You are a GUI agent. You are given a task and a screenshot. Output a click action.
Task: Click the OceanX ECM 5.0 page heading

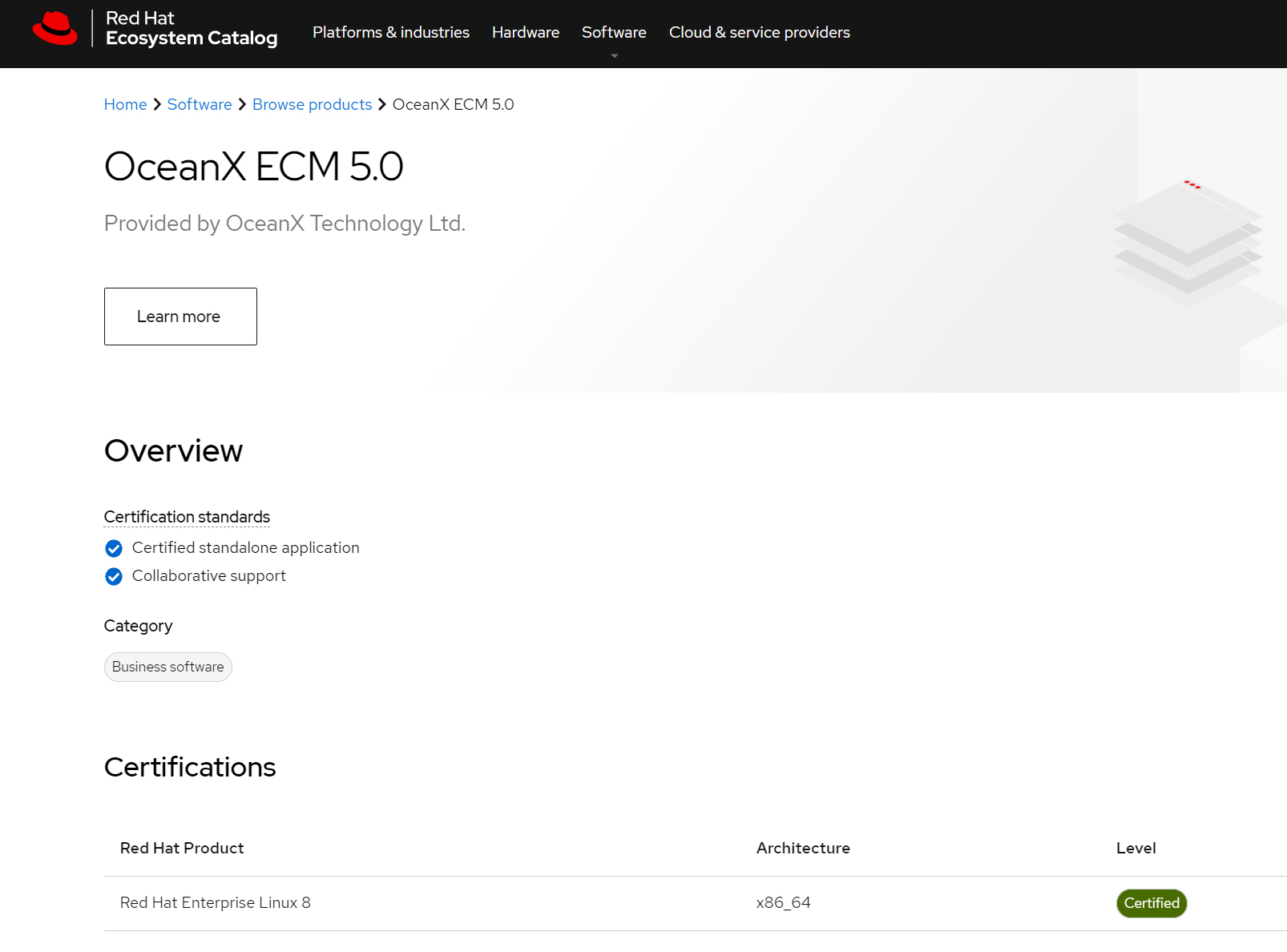254,167
